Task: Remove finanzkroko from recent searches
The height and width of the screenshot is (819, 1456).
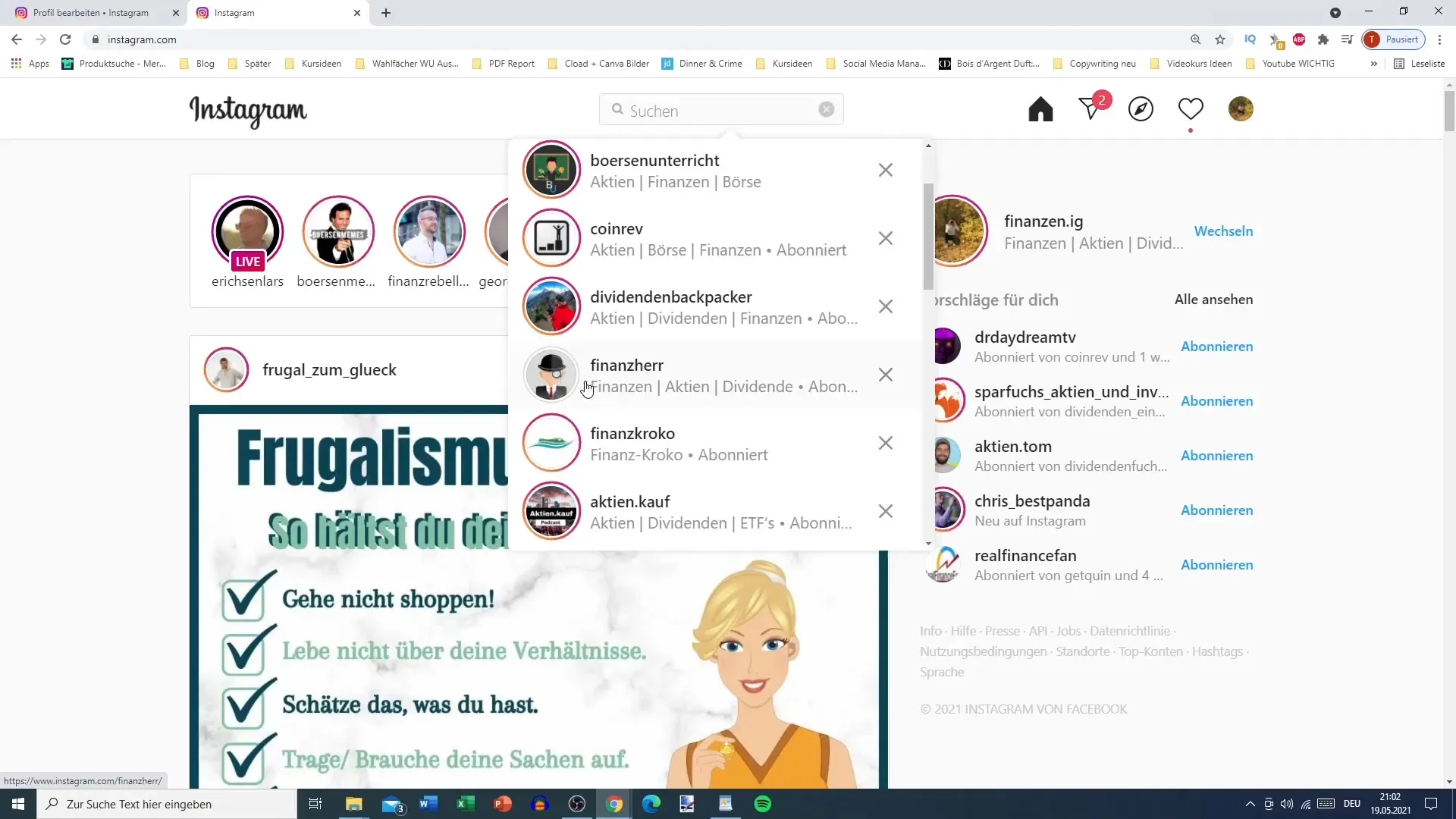Action: click(885, 443)
